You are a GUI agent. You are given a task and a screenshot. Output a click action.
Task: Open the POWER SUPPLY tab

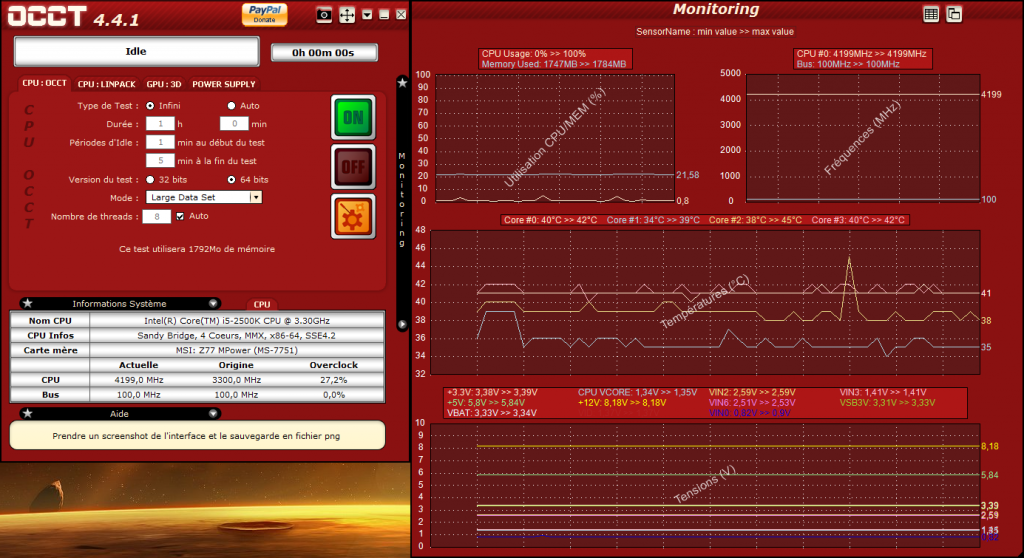224,84
